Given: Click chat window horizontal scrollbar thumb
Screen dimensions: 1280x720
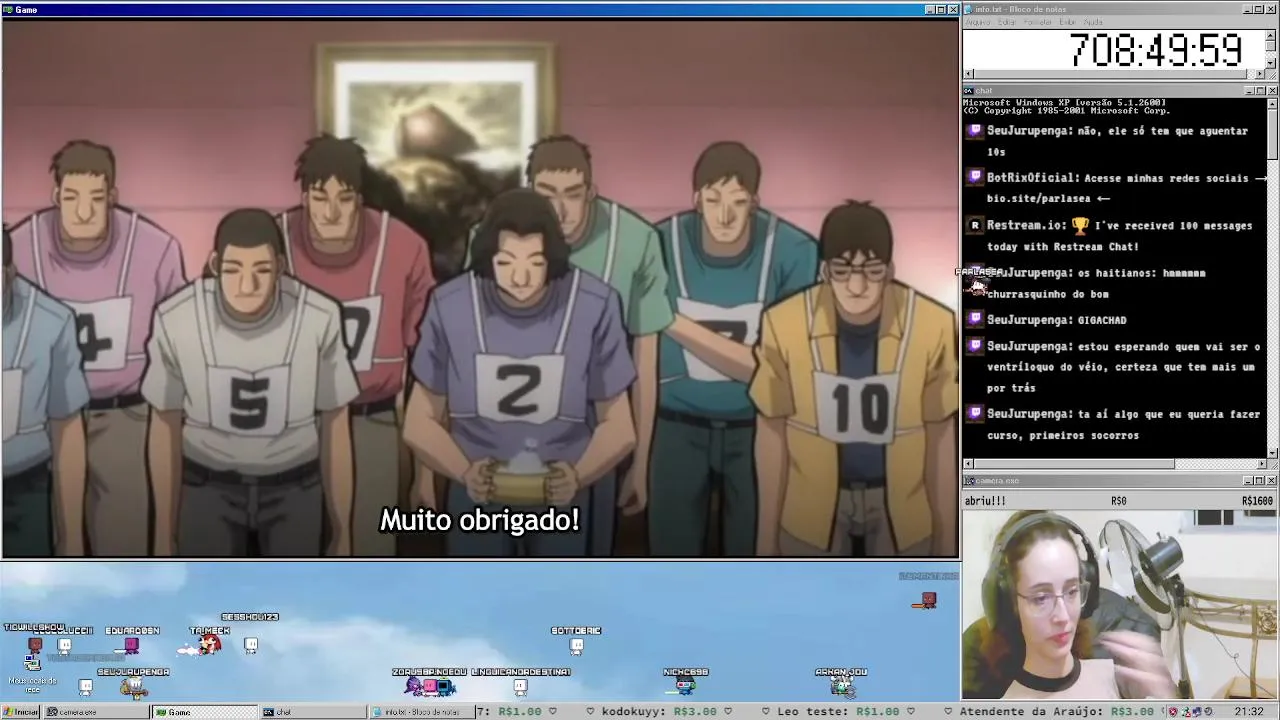Looking at the screenshot, I should [1075, 464].
